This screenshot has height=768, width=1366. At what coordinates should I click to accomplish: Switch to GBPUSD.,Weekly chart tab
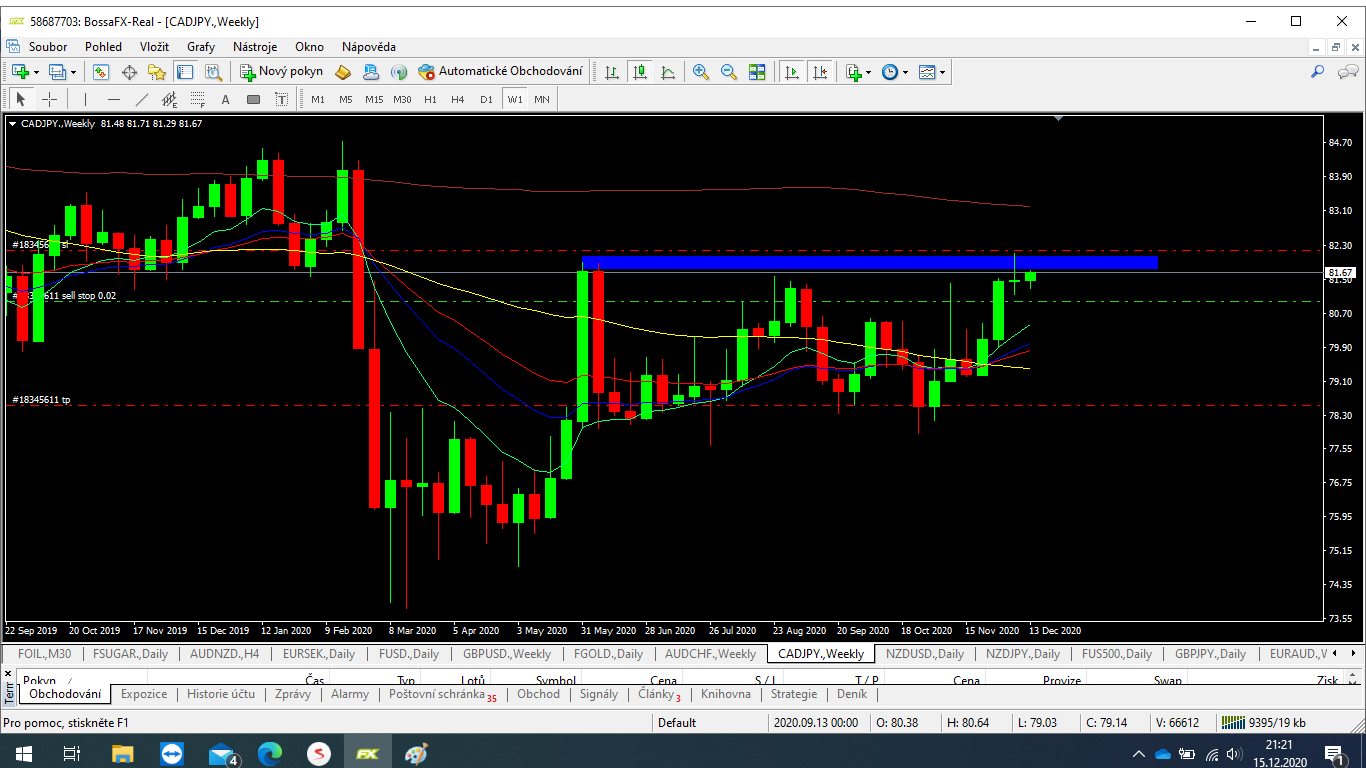507,654
